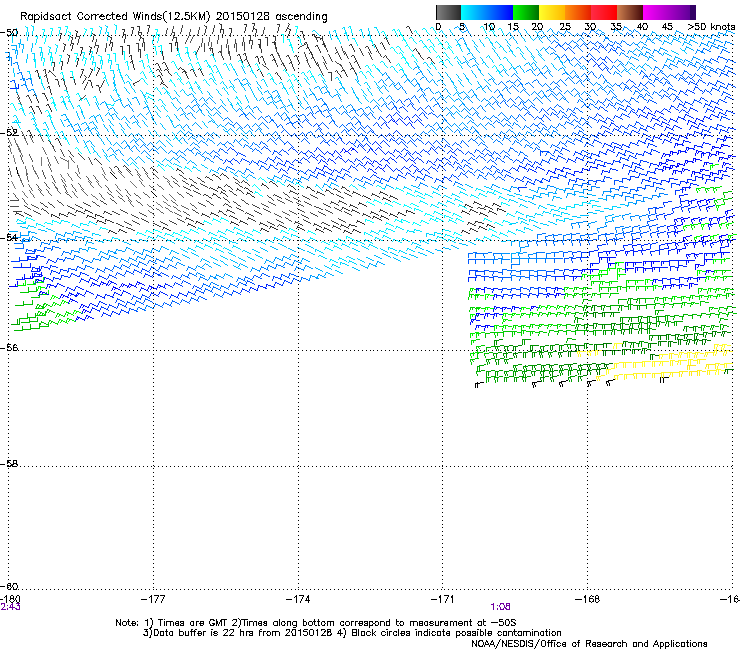Click the gray 0-5 knots legend swatch
The width and height of the screenshot is (740, 650).
coord(448,12)
